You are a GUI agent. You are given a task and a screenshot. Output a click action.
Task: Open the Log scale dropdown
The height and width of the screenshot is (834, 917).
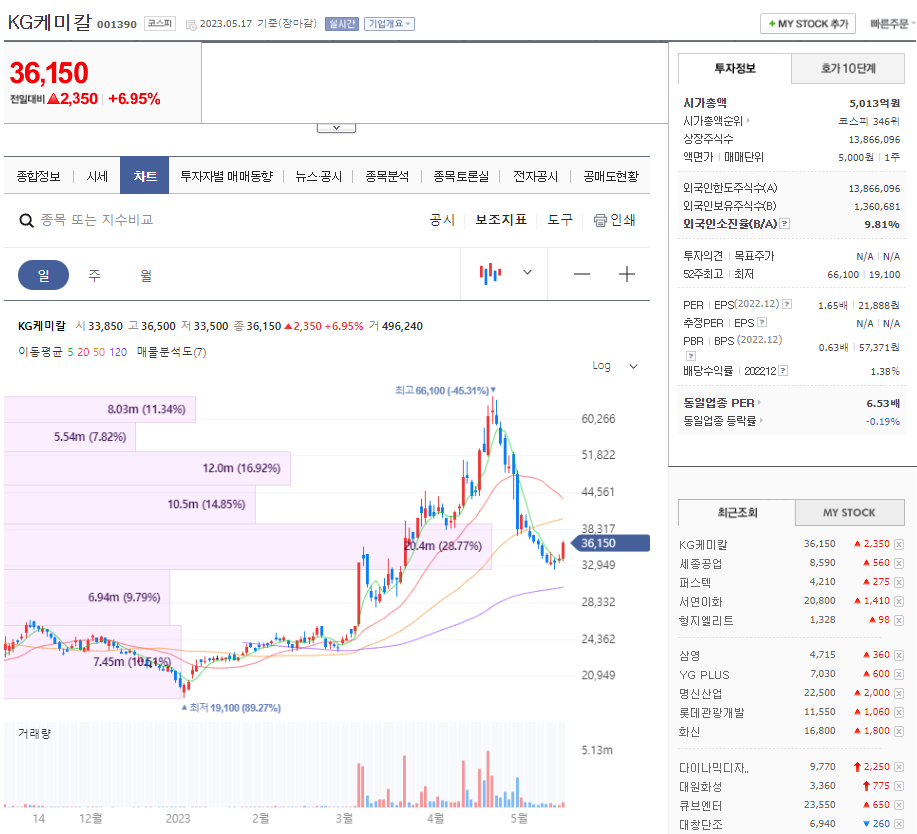(x=615, y=366)
